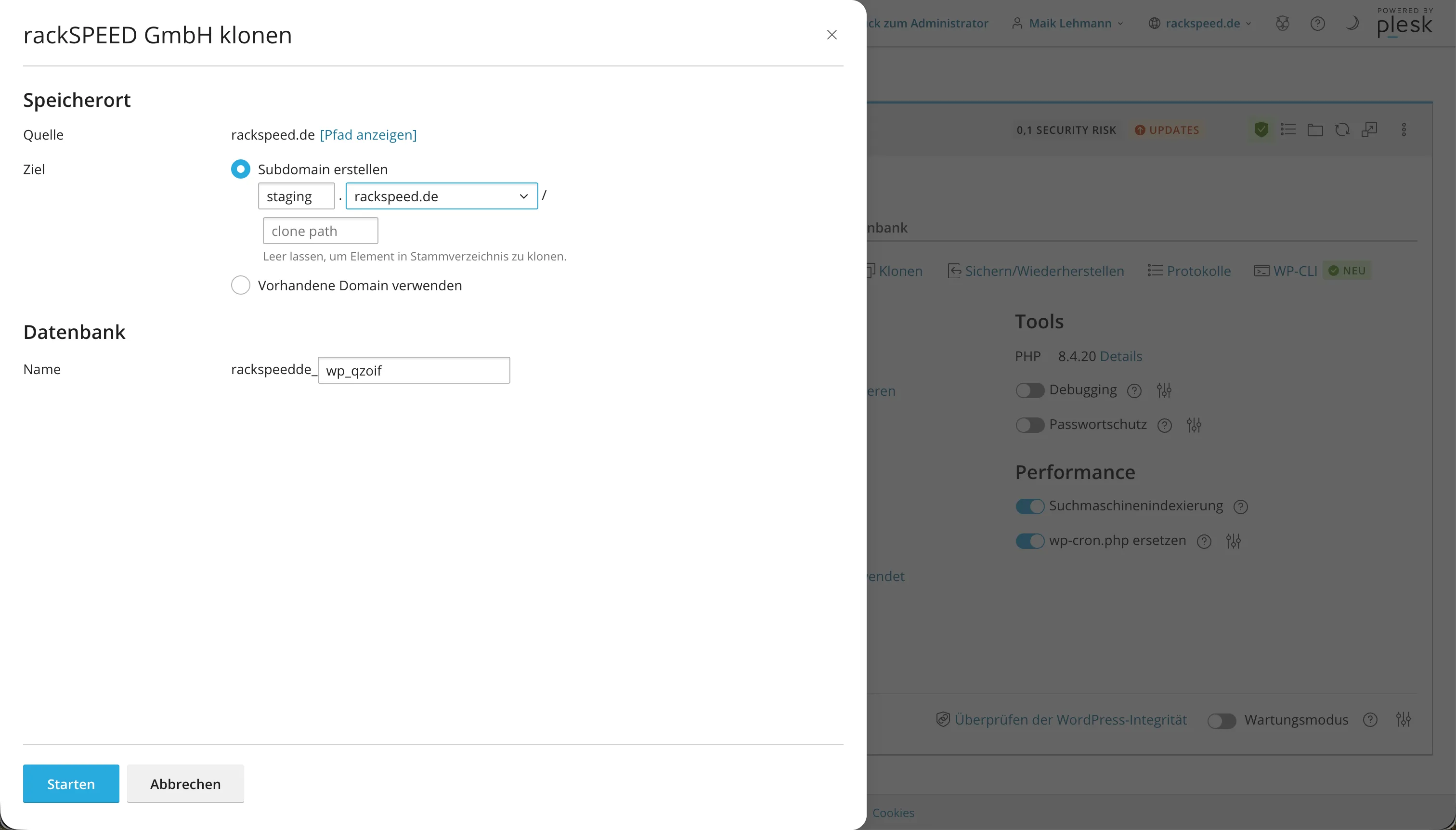
Task: Click the Cookies link in footer
Action: tap(893, 813)
